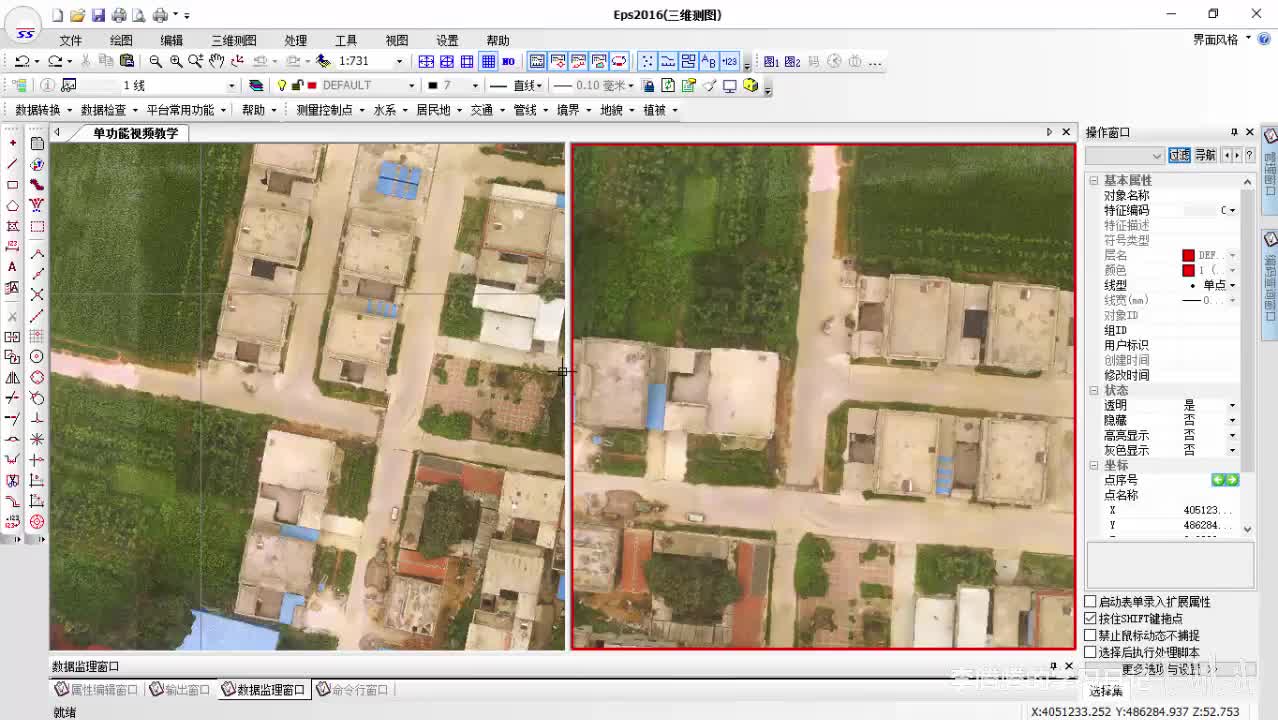The image size is (1278, 720).
Task: Click the red 层名 color swatch
Action: point(1188,256)
